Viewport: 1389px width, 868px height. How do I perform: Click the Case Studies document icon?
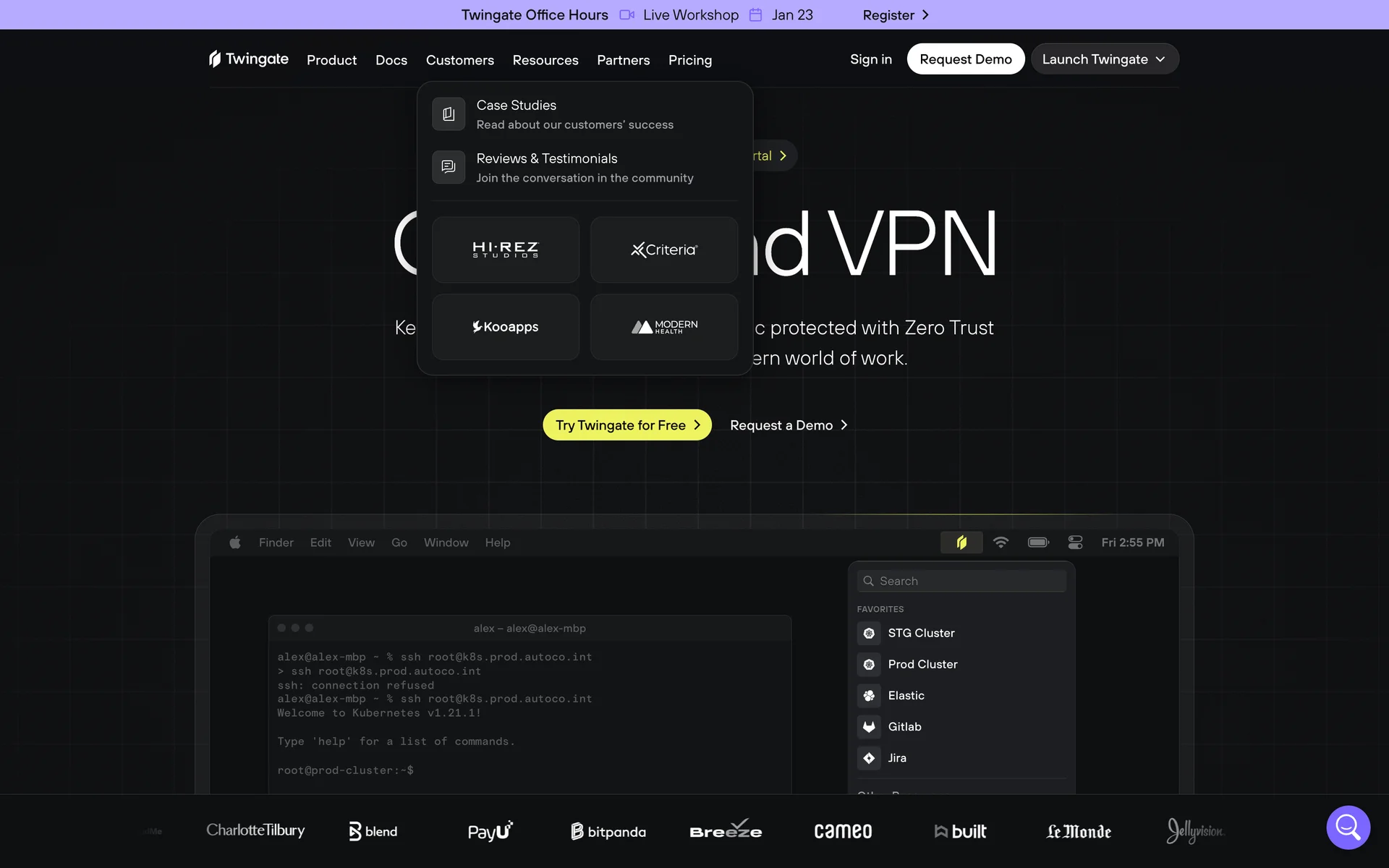[449, 114]
